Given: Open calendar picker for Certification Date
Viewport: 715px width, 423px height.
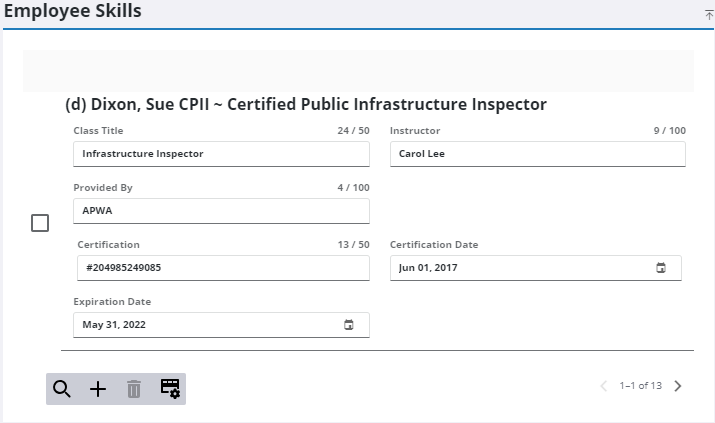Looking at the screenshot, I should pos(660,268).
